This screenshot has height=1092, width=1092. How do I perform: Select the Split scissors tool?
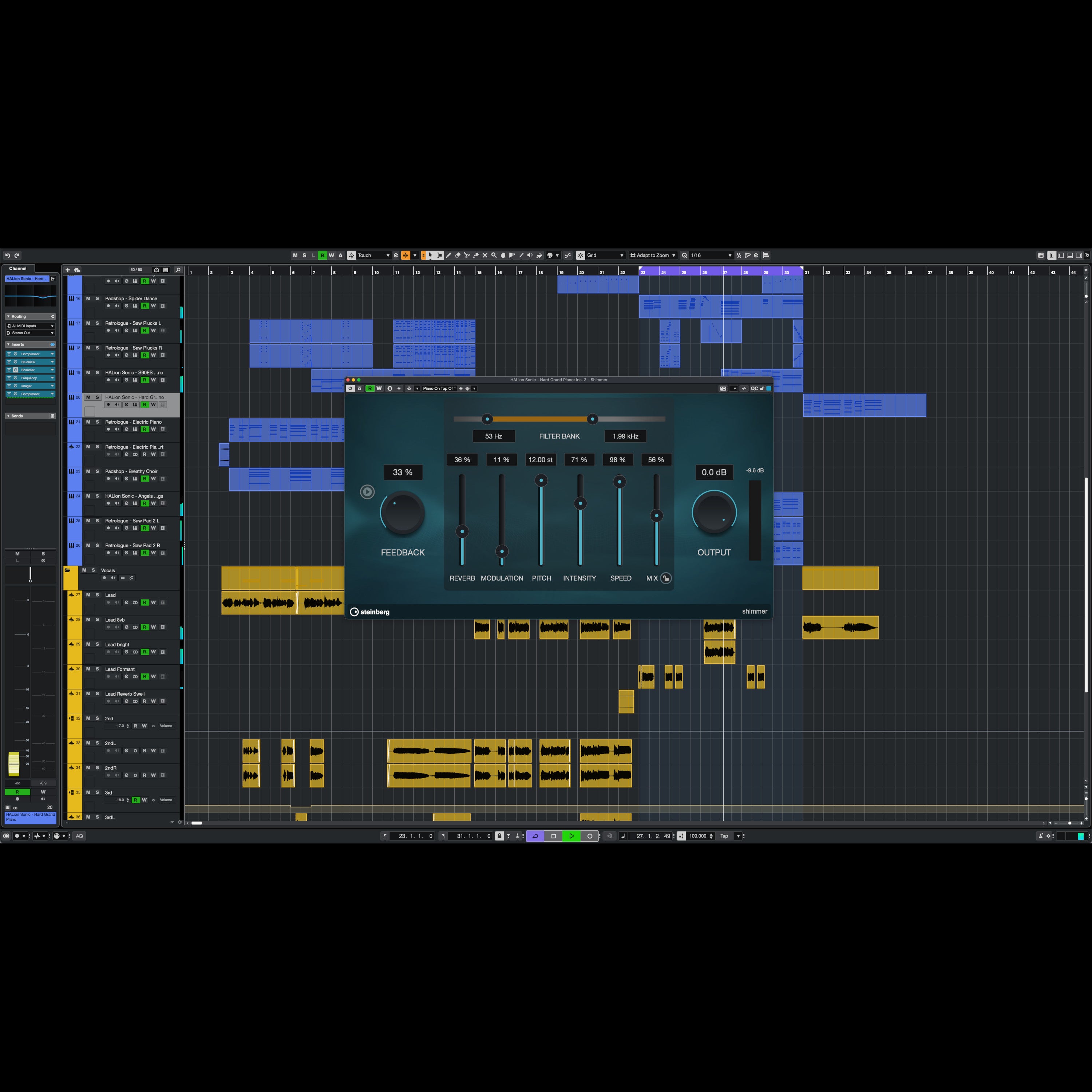[x=467, y=256]
